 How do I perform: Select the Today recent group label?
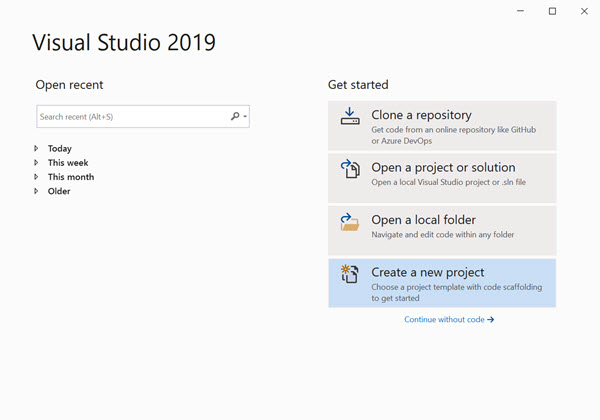click(60, 148)
